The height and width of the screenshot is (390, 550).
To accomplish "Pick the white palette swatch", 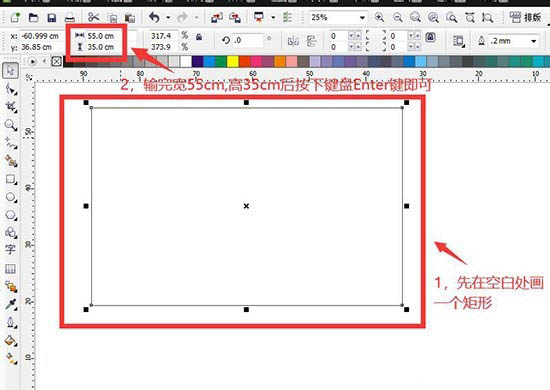I will point(186,61).
